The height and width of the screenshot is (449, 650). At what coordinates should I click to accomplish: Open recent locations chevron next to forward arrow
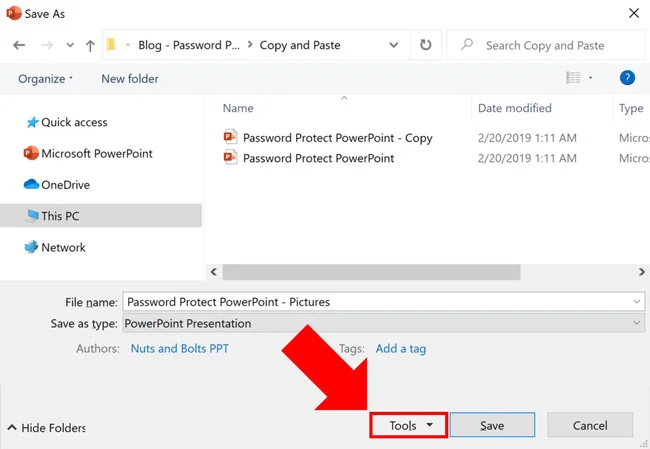point(70,45)
